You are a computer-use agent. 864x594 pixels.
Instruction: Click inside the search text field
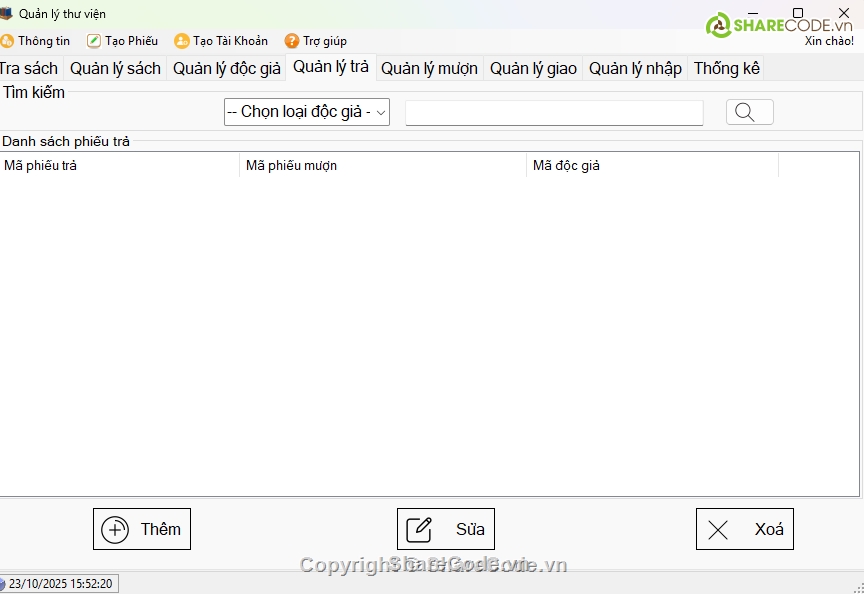tap(553, 113)
